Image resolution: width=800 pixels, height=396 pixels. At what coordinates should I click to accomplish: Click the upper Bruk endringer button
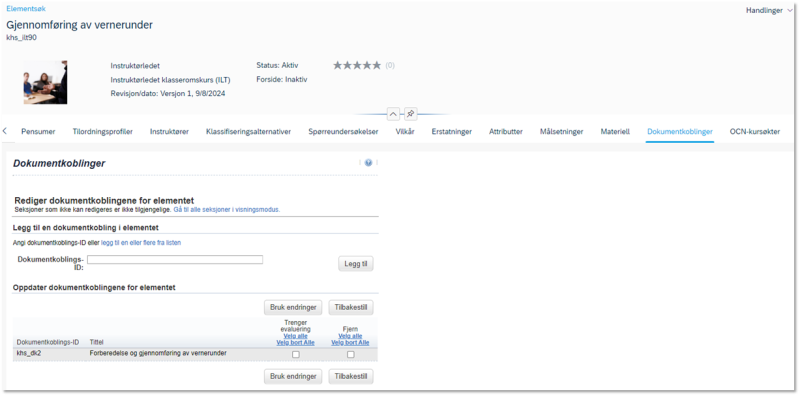293,308
